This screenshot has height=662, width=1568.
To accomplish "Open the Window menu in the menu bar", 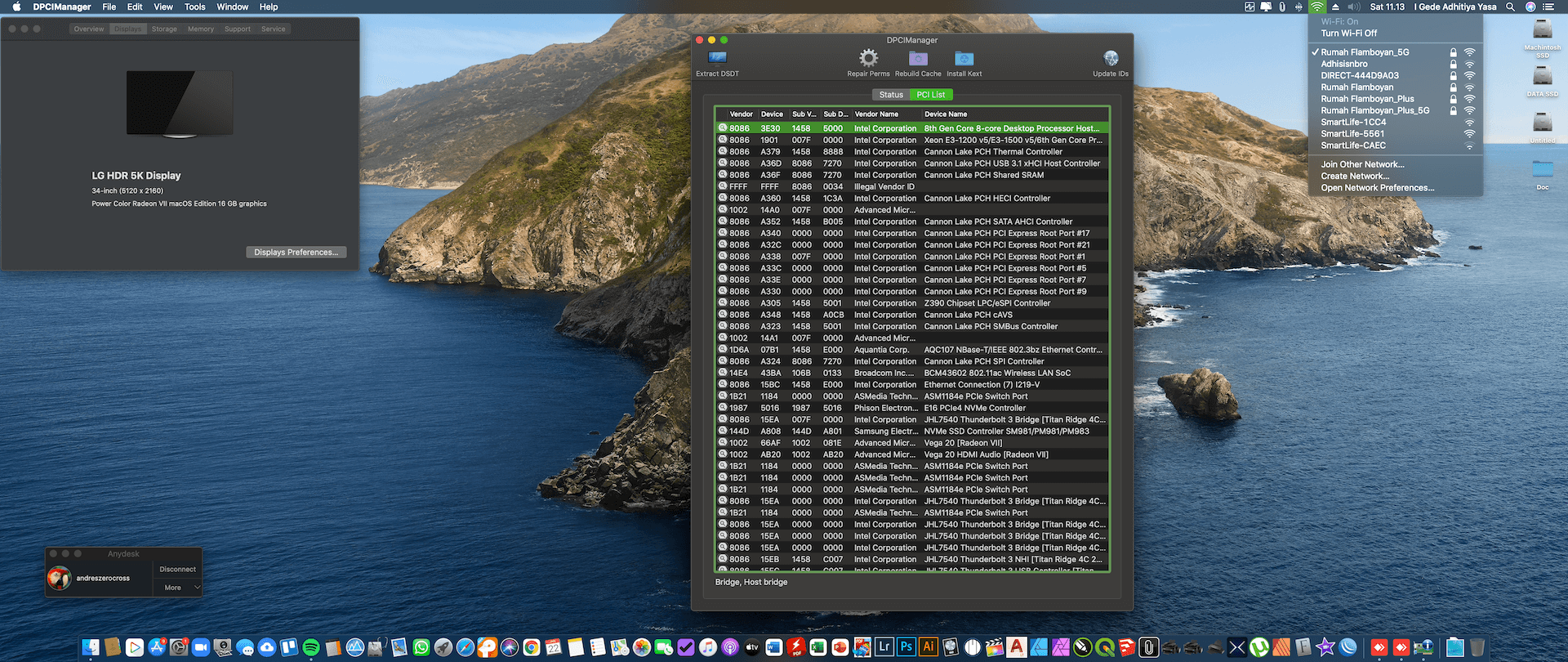I will pyautogui.click(x=233, y=7).
